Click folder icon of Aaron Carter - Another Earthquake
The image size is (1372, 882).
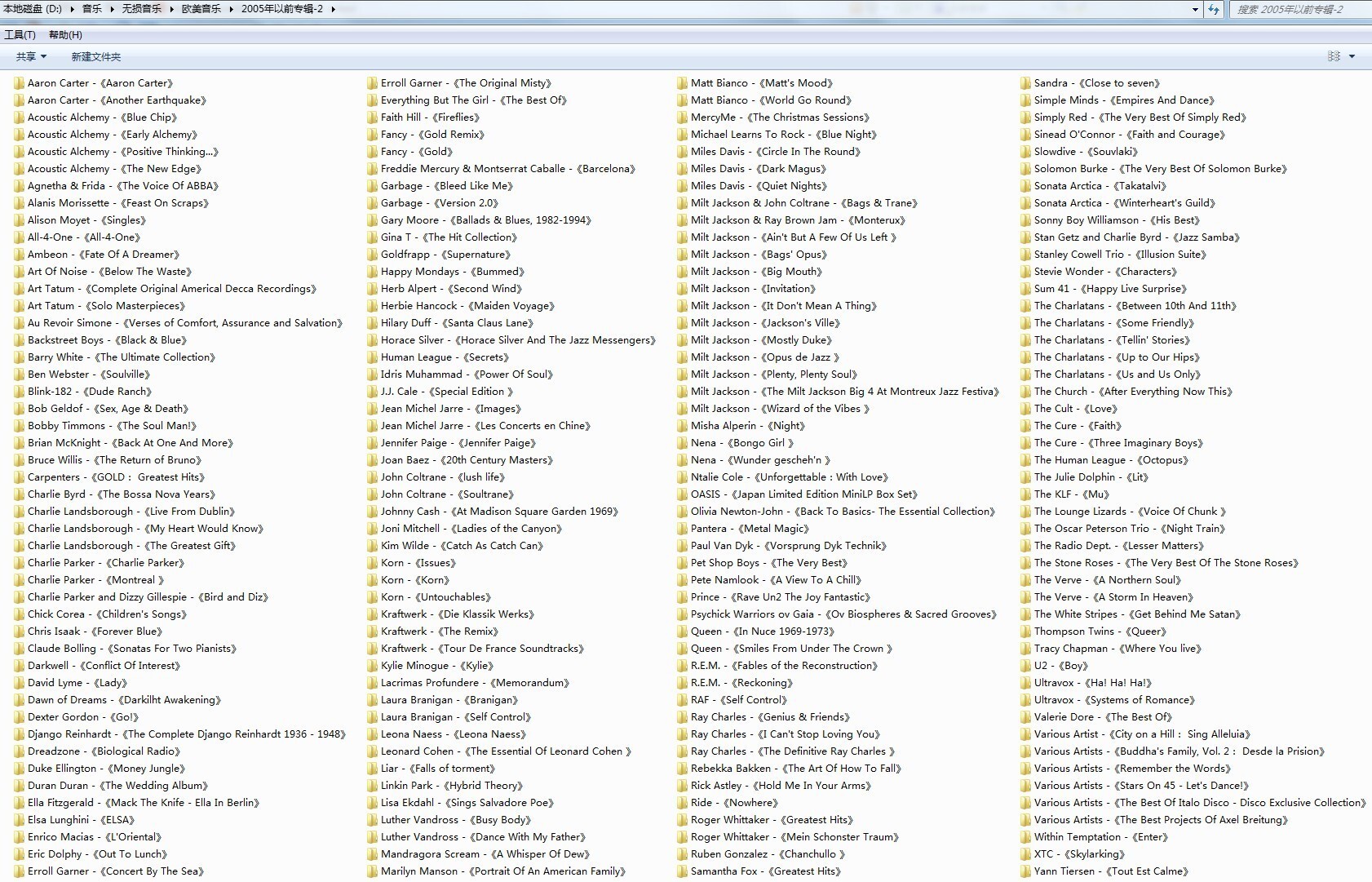[18, 100]
